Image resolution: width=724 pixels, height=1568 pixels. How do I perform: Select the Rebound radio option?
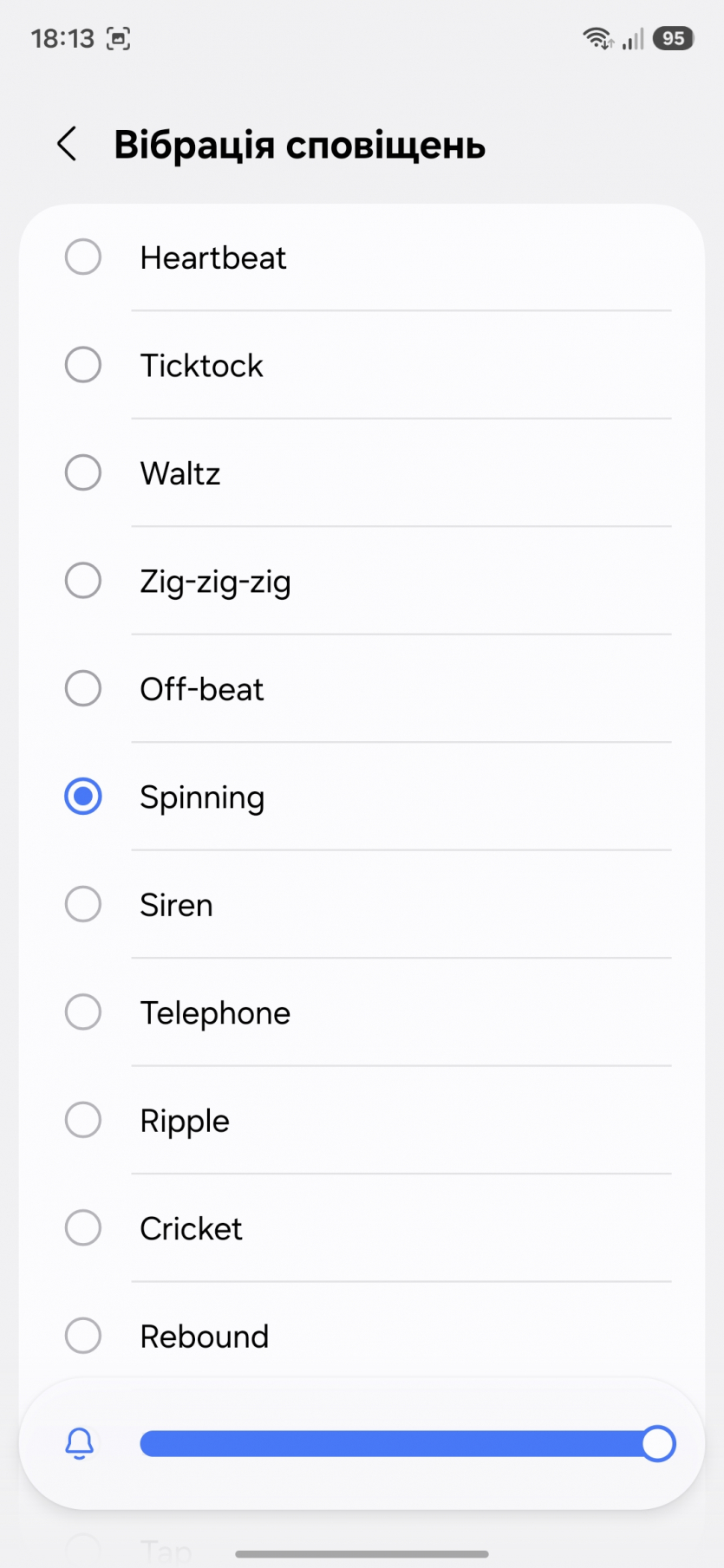(x=83, y=1336)
